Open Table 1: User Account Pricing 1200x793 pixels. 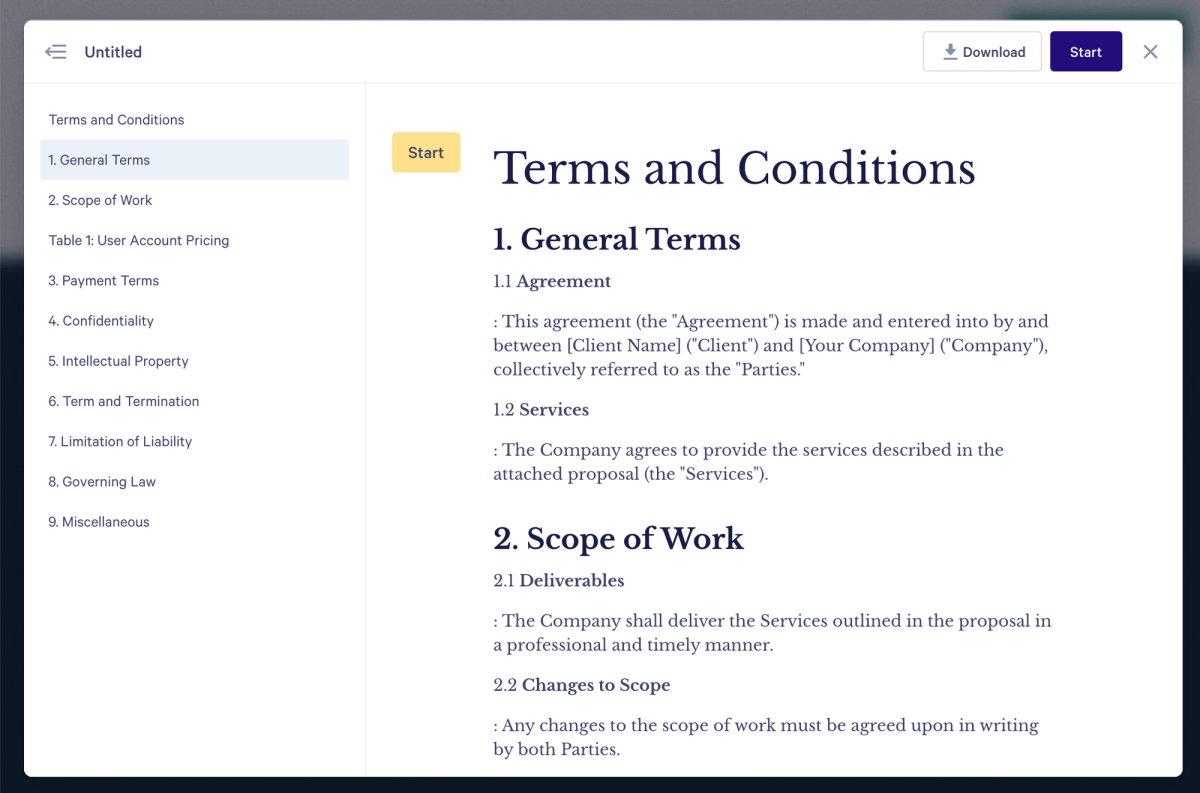tap(138, 240)
